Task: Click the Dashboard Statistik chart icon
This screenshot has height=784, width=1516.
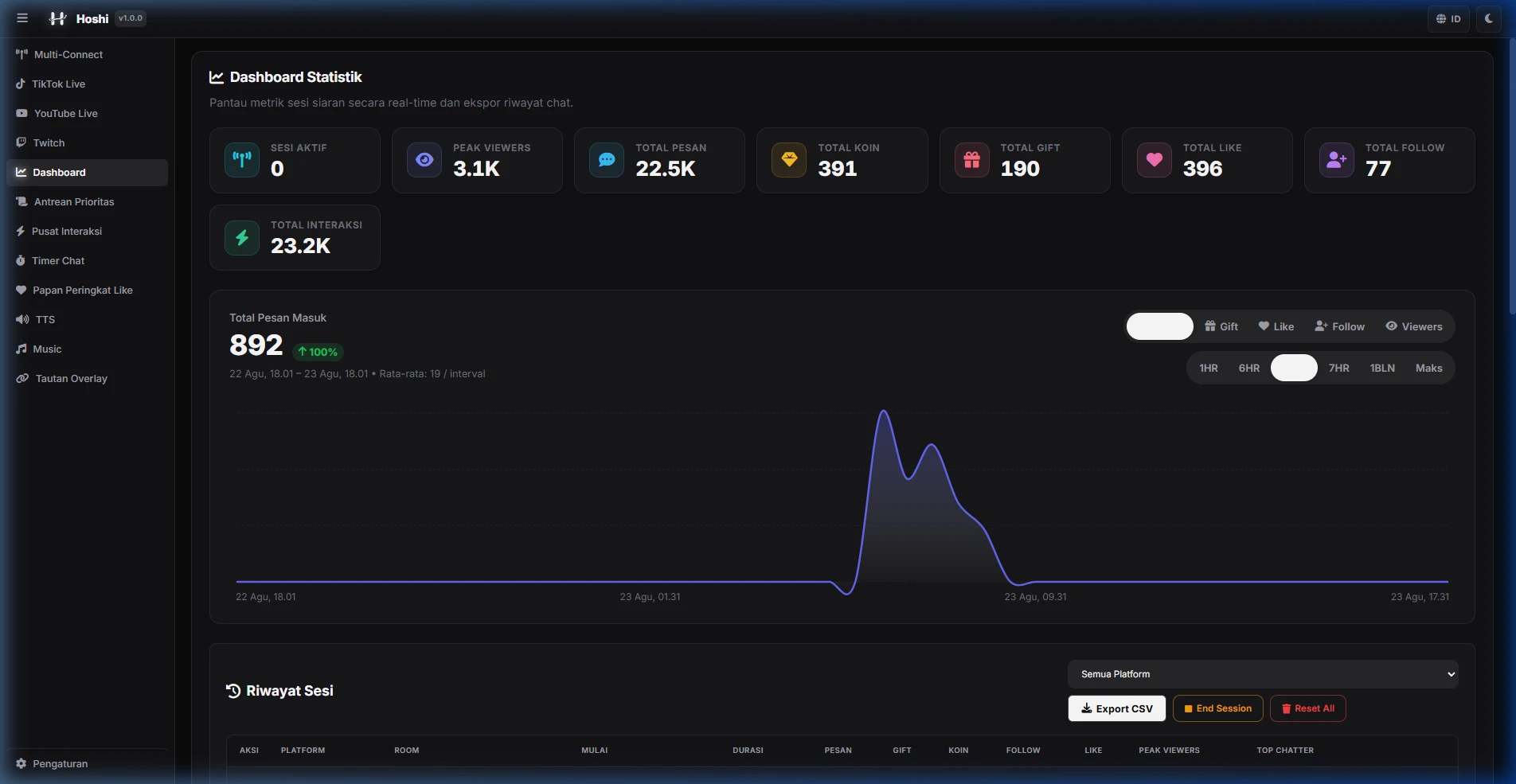Action: coord(217,77)
